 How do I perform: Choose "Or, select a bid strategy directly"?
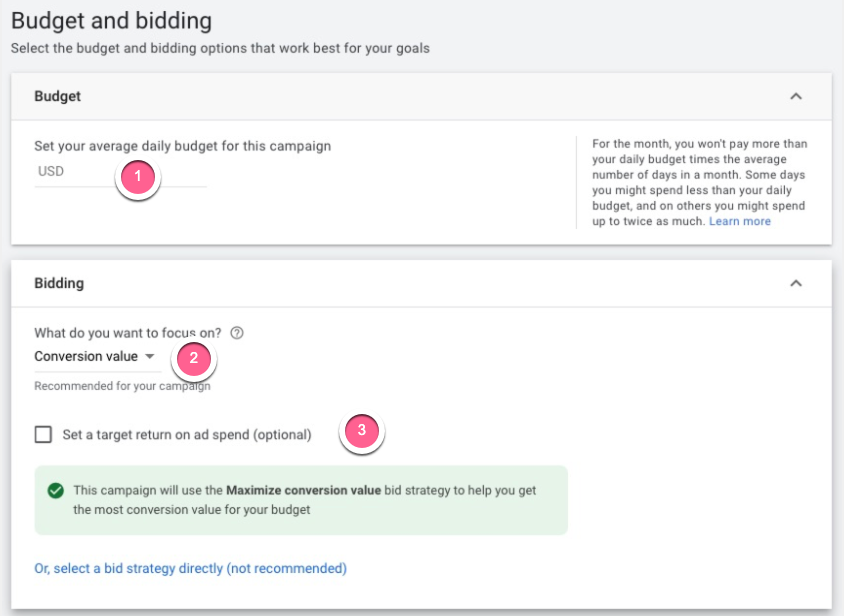coord(190,568)
